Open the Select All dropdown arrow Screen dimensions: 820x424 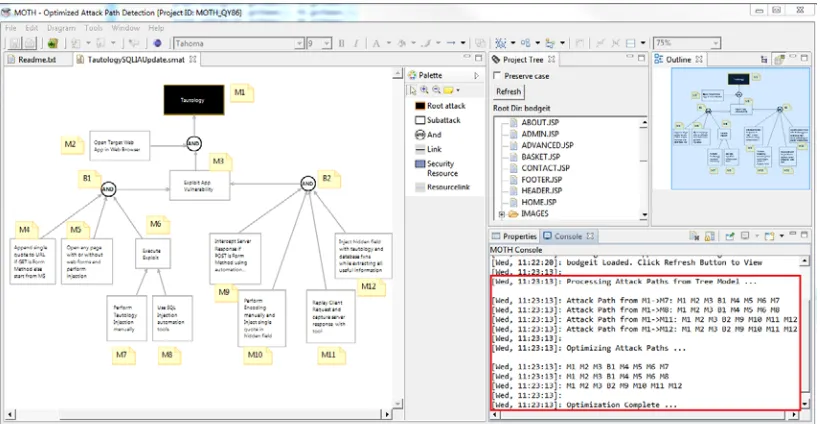pos(512,43)
